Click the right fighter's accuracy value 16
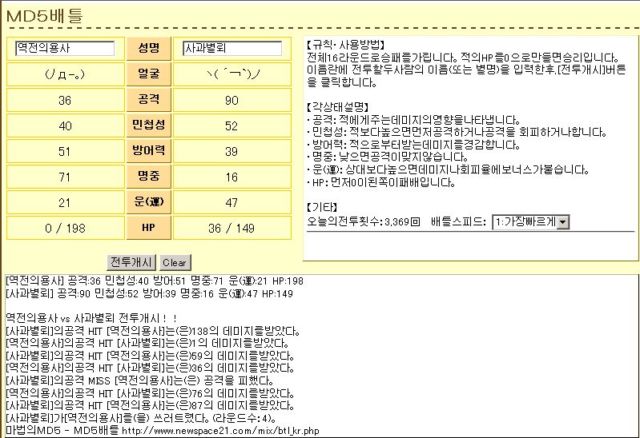640x438 pixels. pyautogui.click(x=231, y=178)
